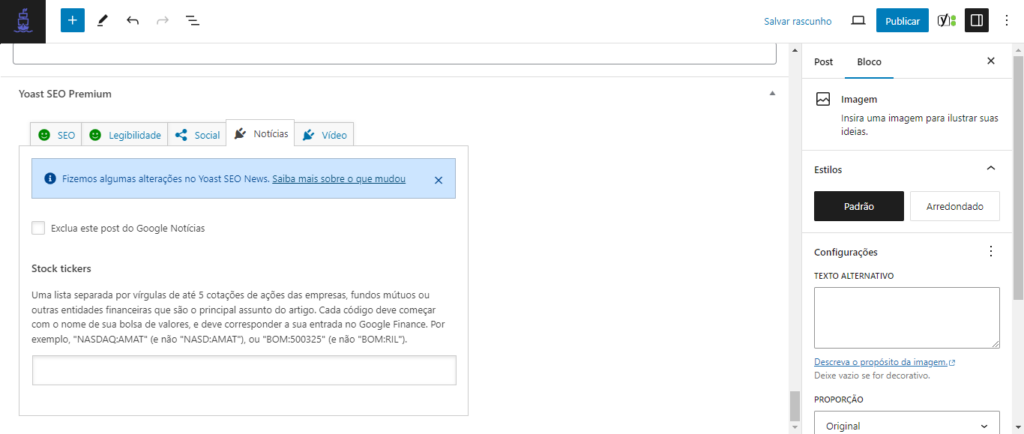Viewport: 1024px width, 434px height.
Task: Click the Yoast SEO Premium title
Action: (x=65, y=94)
